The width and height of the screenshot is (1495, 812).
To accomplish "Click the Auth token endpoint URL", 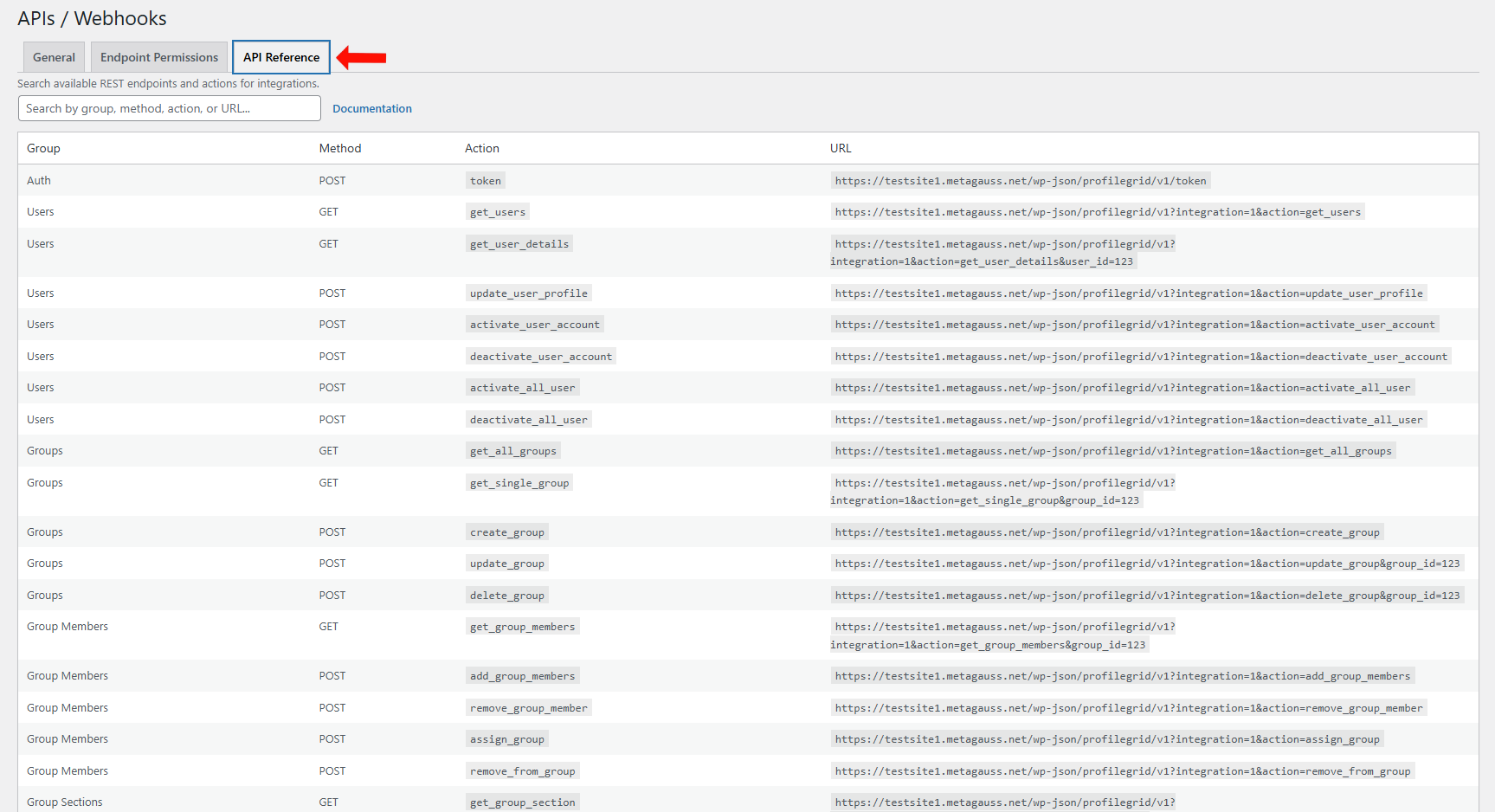I will click(x=1020, y=181).
